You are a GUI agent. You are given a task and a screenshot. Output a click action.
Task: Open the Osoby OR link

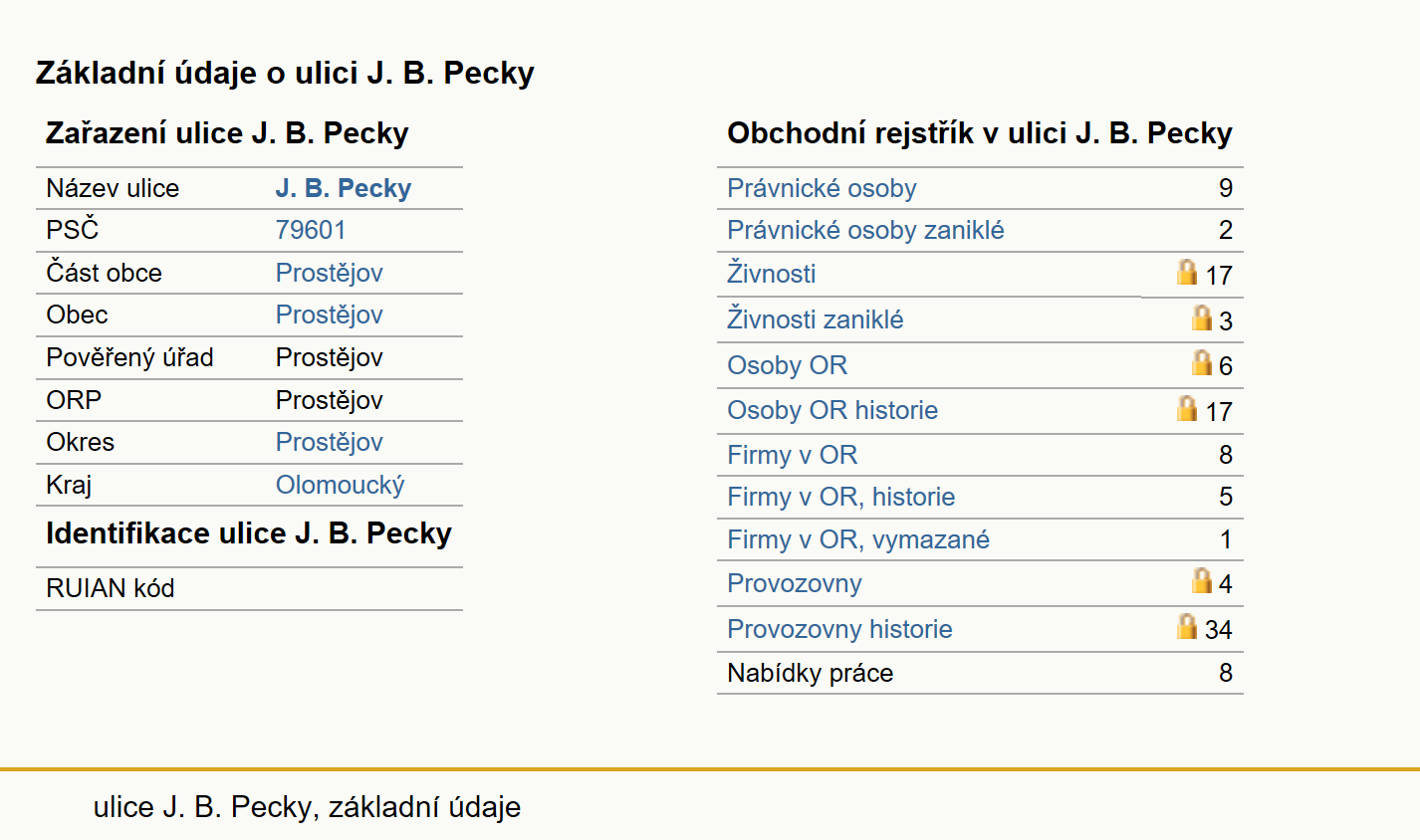pyautogui.click(x=787, y=365)
